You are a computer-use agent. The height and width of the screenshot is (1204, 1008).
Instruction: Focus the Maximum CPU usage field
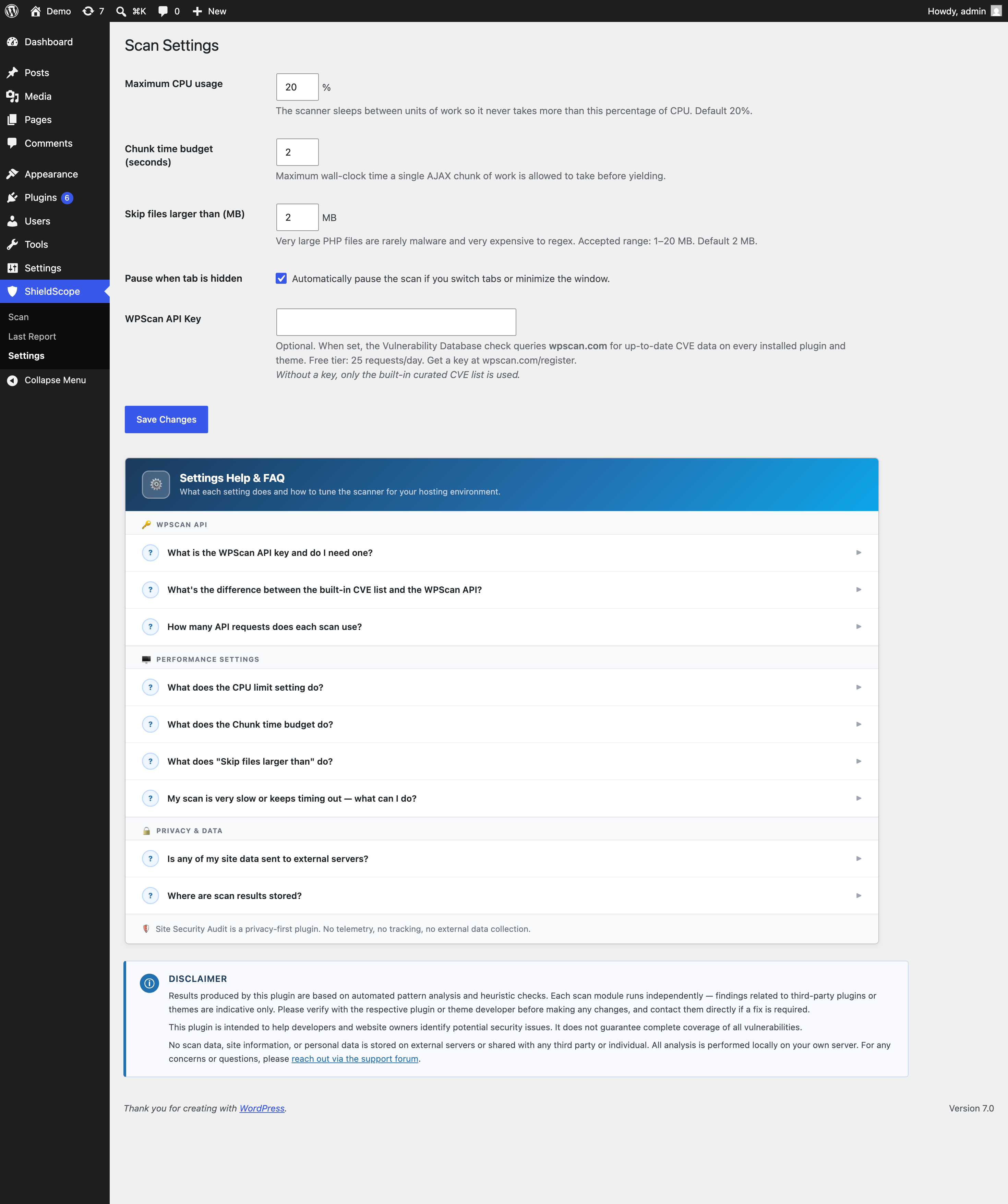click(297, 87)
